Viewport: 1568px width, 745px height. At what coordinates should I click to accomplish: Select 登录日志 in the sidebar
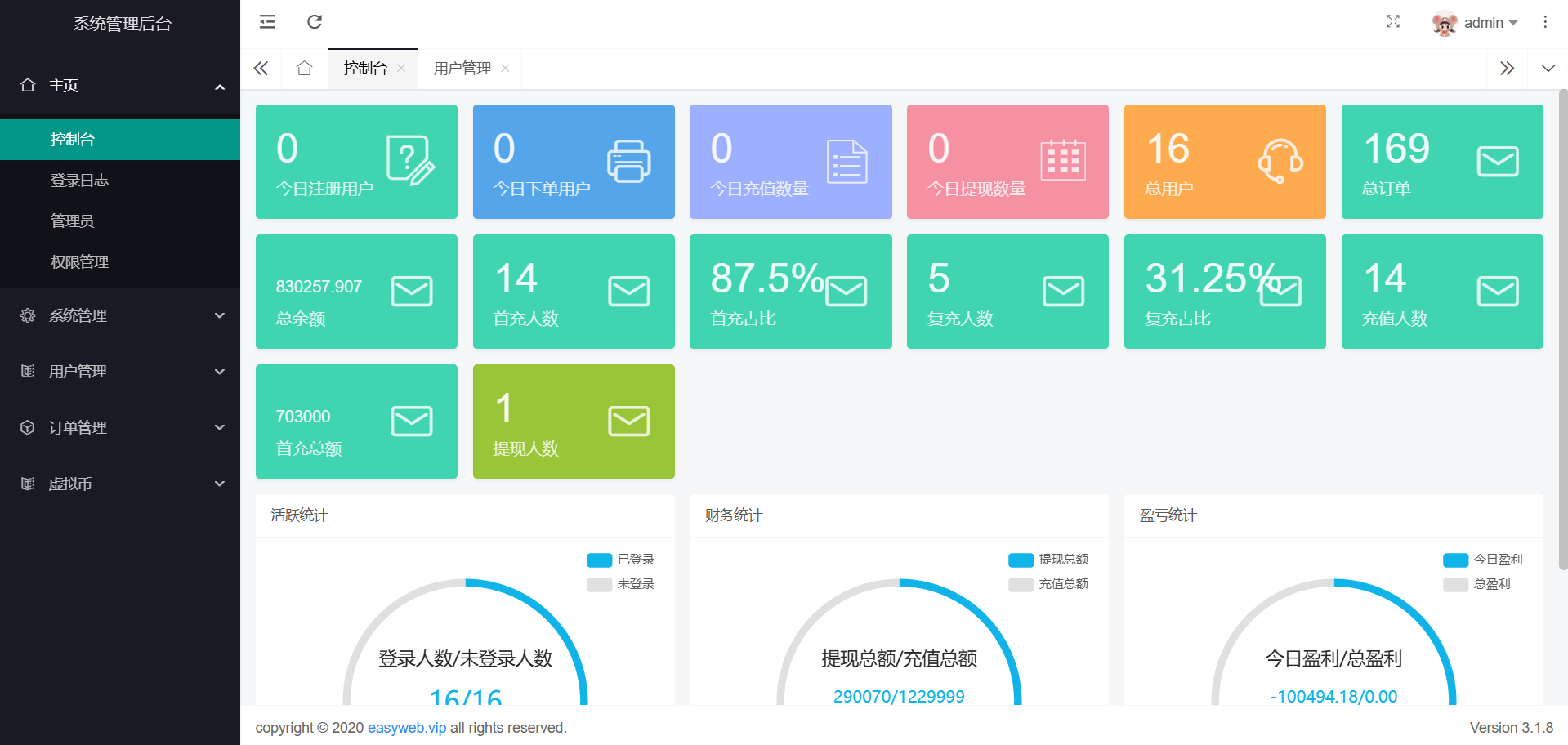79,181
